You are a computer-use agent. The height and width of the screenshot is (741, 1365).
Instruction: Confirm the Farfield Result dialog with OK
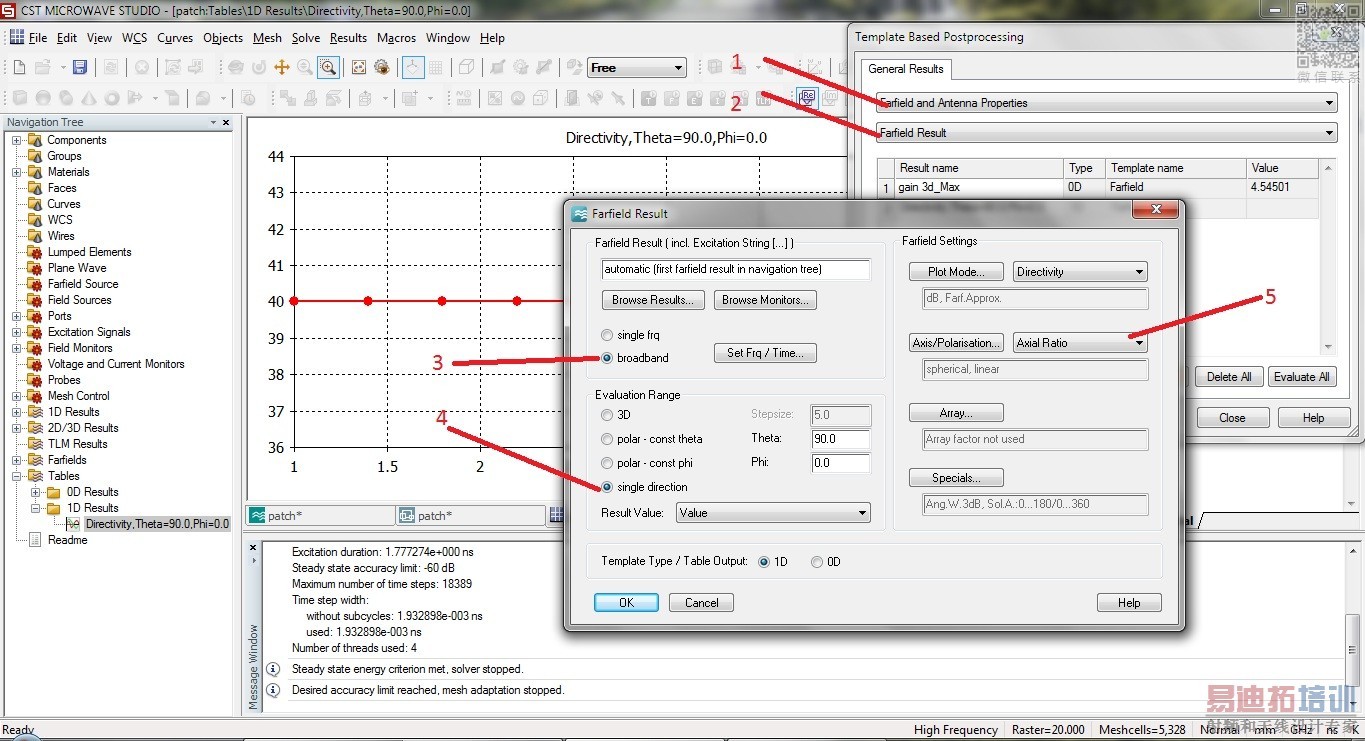pos(626,603)
